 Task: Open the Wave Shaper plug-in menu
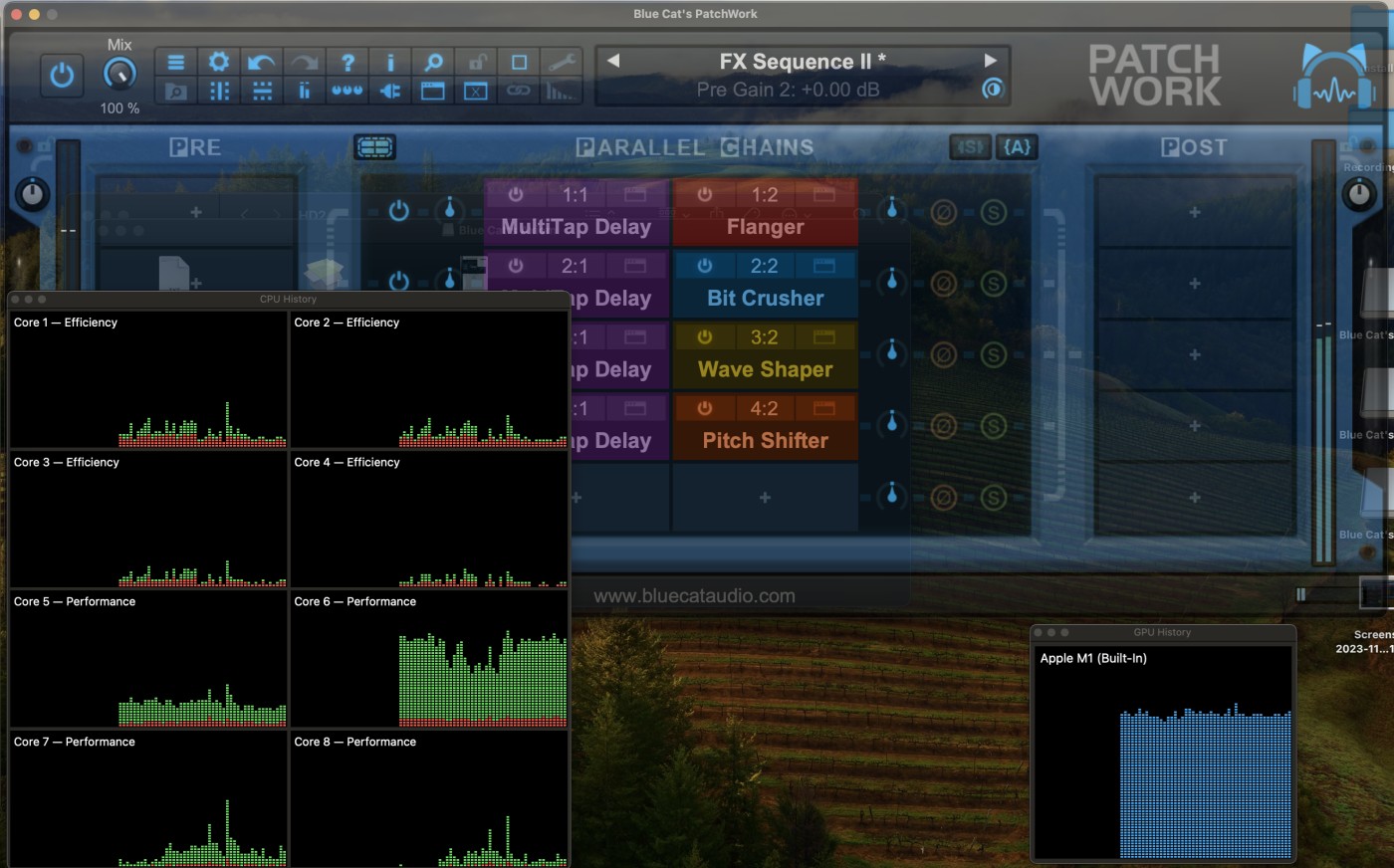tap(765, 369)
